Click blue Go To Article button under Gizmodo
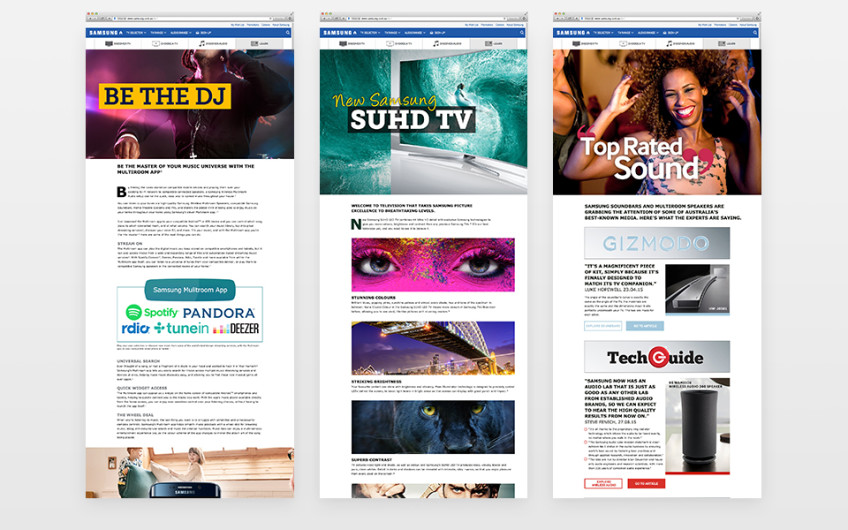The height and width of the screenshot is (530, 848). 642,326
